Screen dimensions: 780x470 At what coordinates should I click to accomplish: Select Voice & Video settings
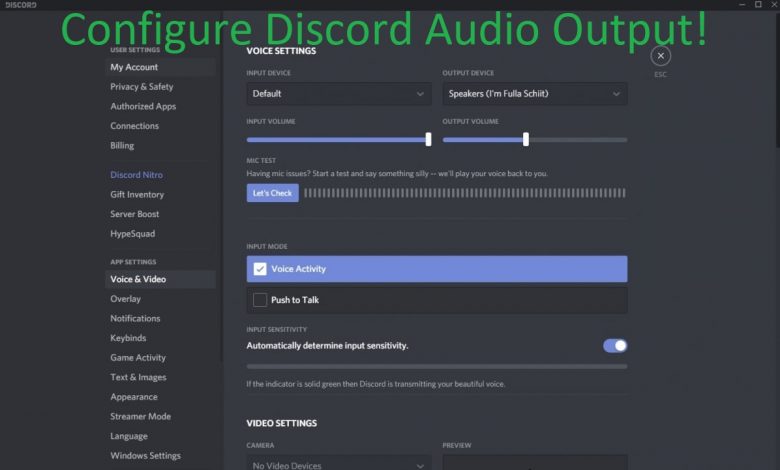pyautogui.click(x=160, y=280)
